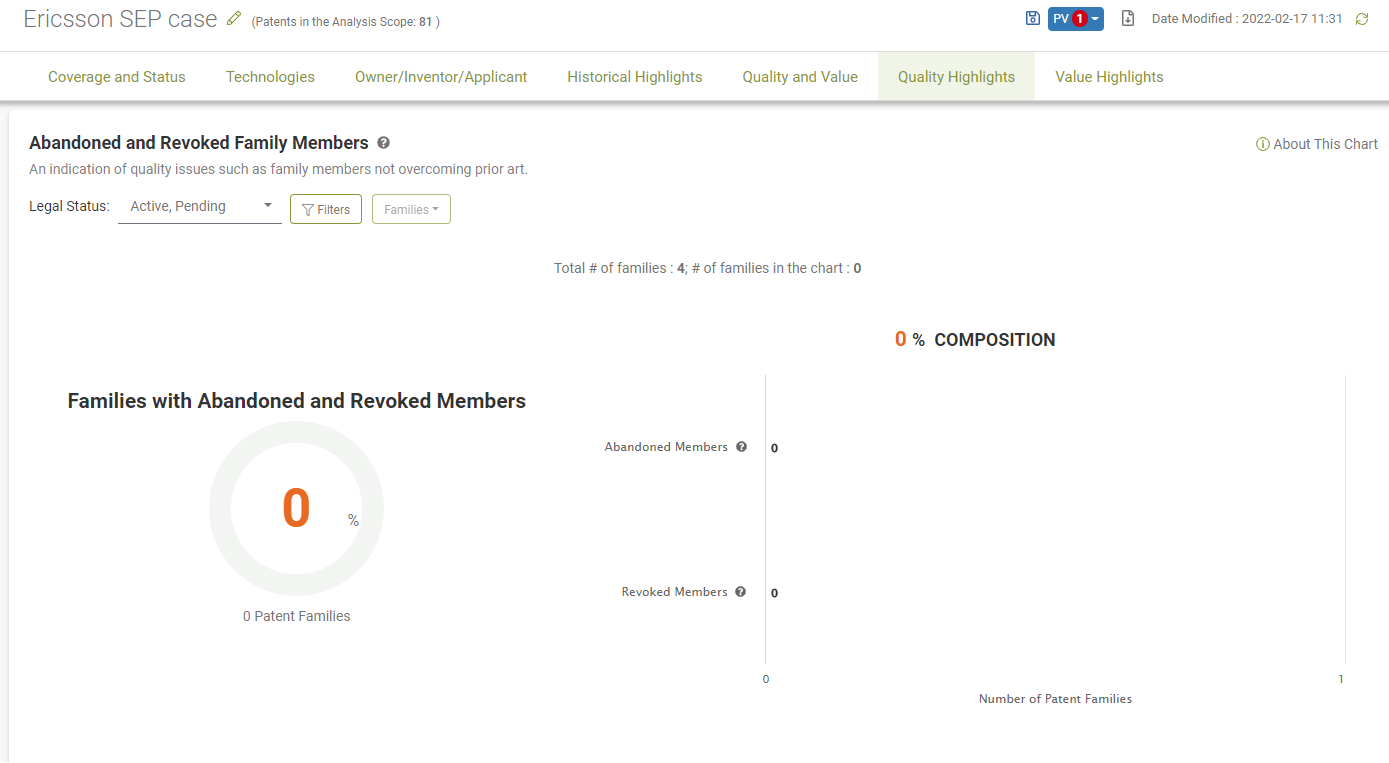Go to Historical Highlights tab
The width and height of the screenshot is (1389, 763).
635,77
